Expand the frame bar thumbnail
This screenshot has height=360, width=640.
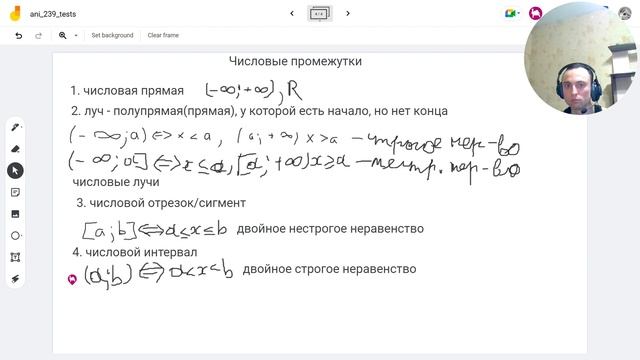click(x=320, y=13)
